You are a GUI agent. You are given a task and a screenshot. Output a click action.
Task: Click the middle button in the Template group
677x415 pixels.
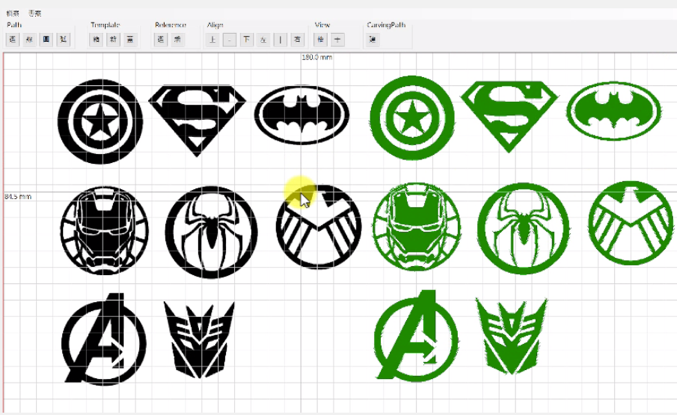pyautogui.click(x=113, y=40)
